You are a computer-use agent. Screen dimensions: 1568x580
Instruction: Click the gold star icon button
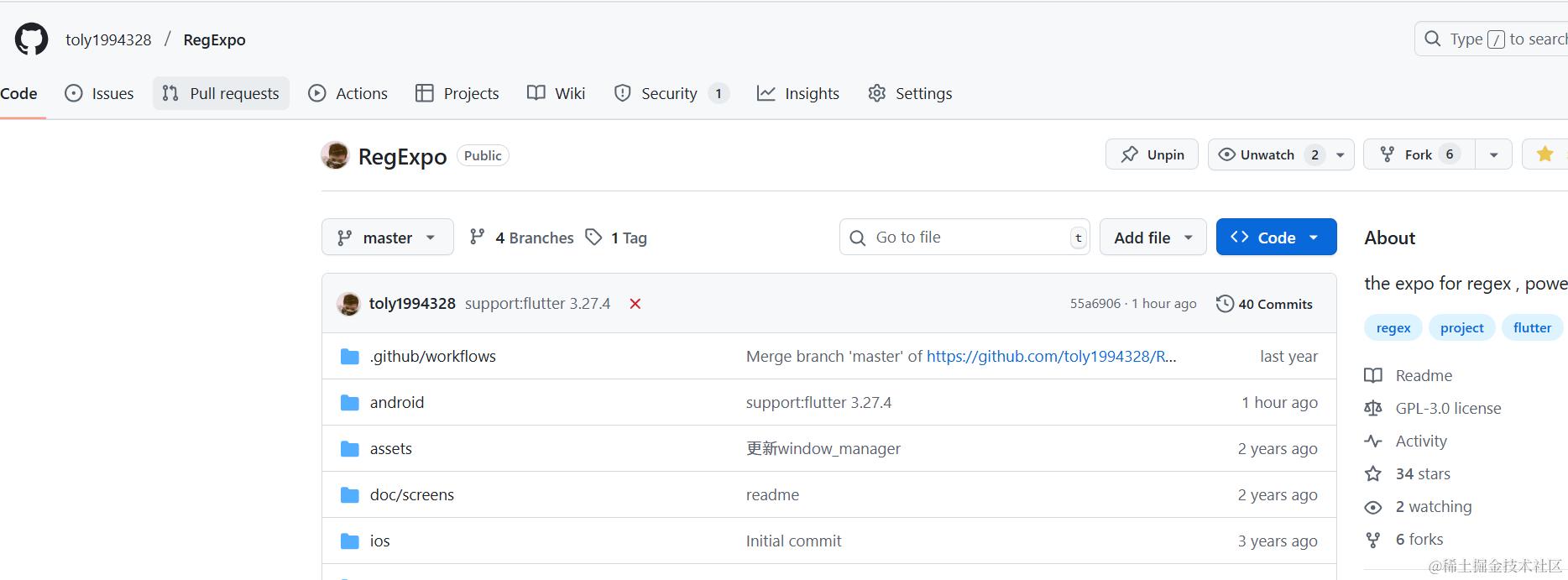[x=1544, y=154]
